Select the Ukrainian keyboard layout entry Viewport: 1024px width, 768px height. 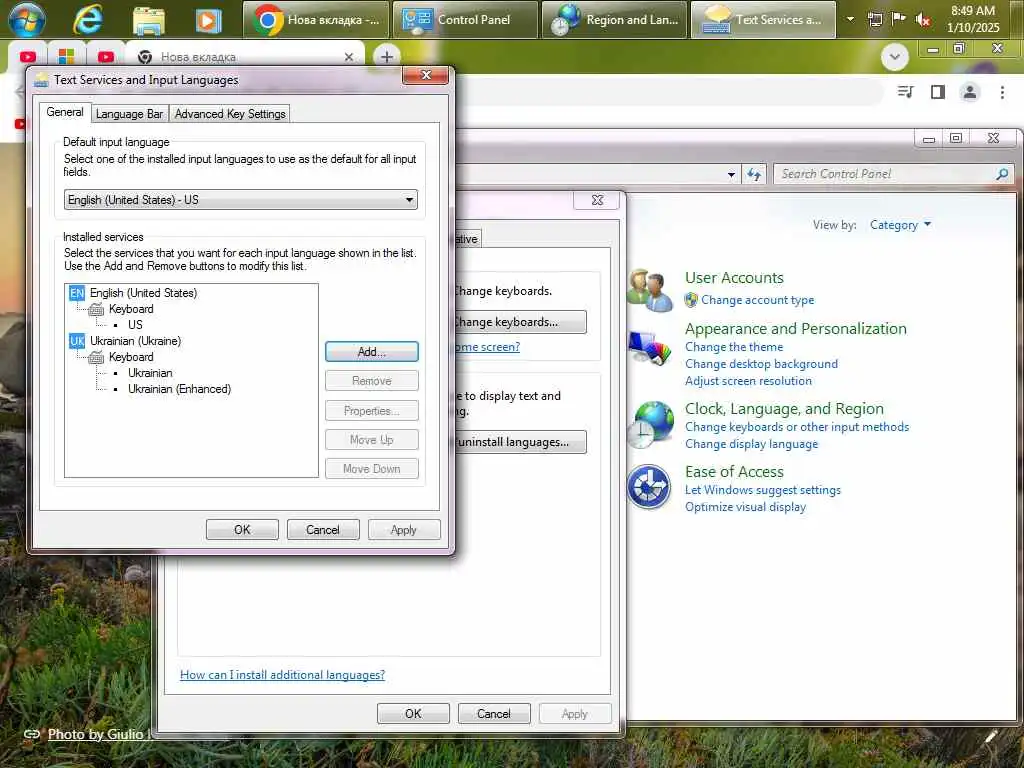pos(150,373)
